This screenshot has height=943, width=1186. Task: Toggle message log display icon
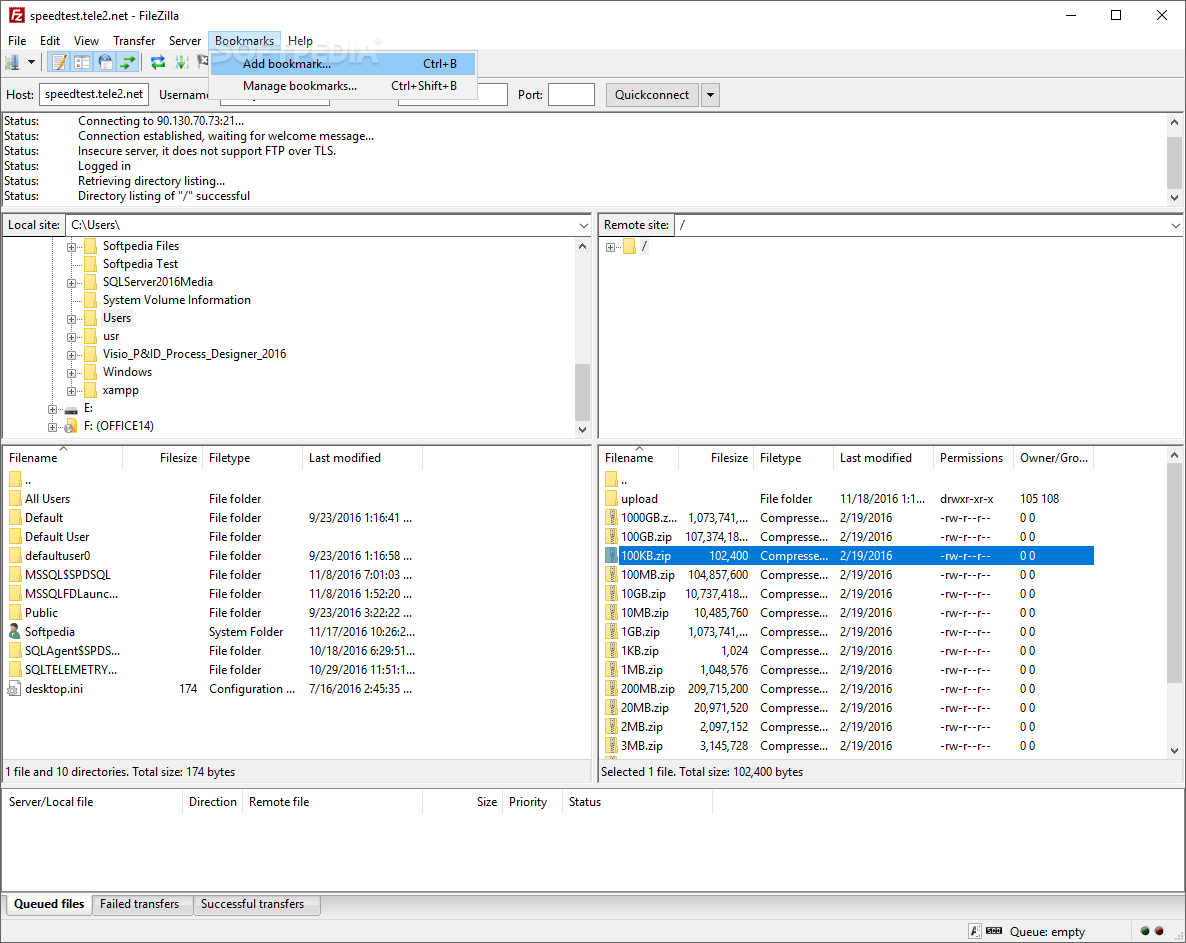[x=58, y=63]
